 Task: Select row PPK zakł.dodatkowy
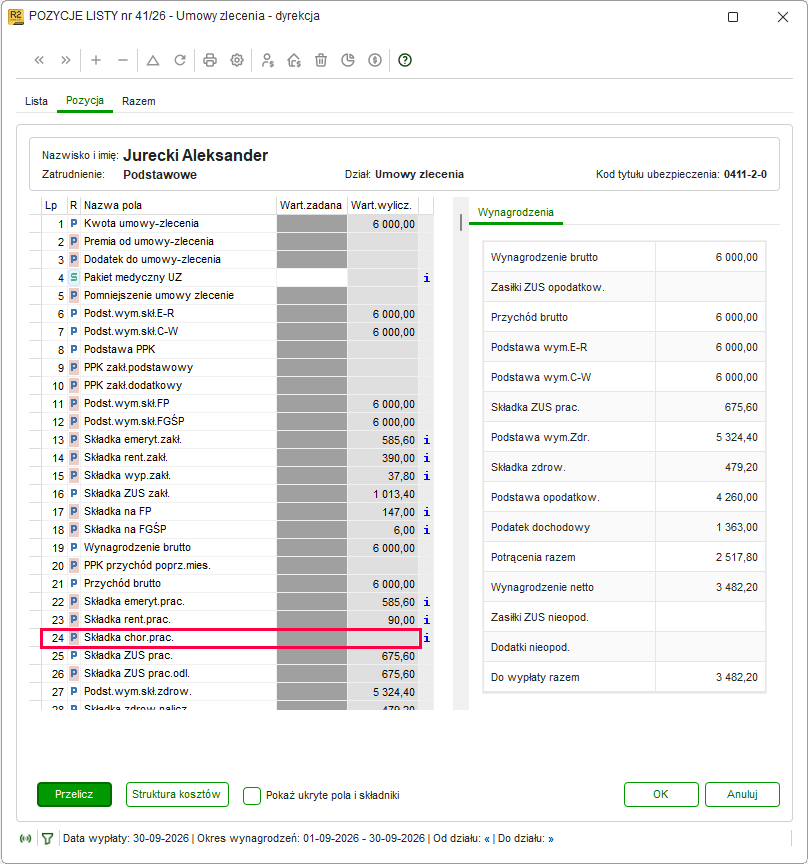click(x=230, y=386)
